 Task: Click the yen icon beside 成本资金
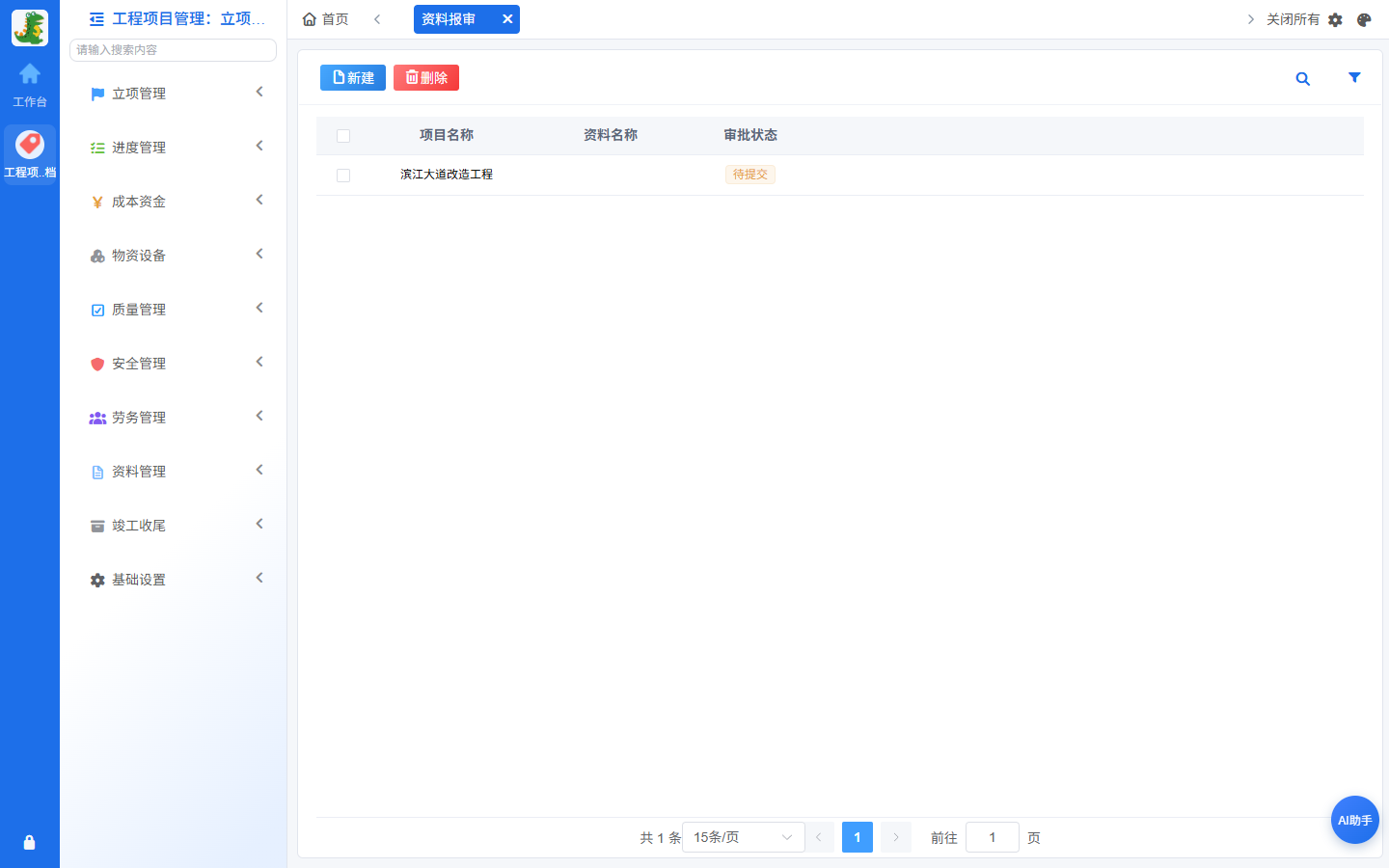click(97, 203)
